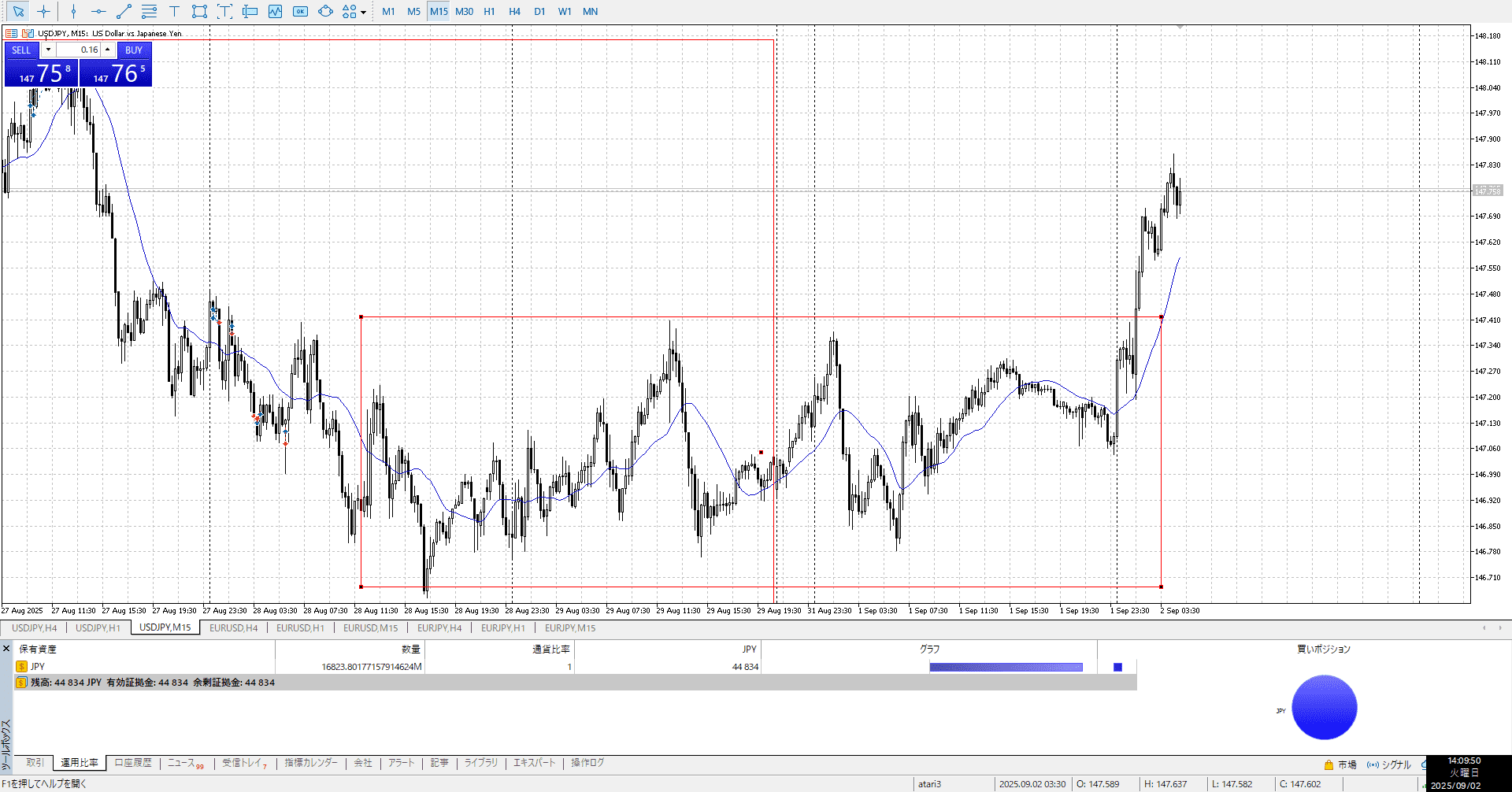Switch to EURUSD,H4 chart tab
Viewport: 1512px width, 792px height.
(x=233, y=628)
